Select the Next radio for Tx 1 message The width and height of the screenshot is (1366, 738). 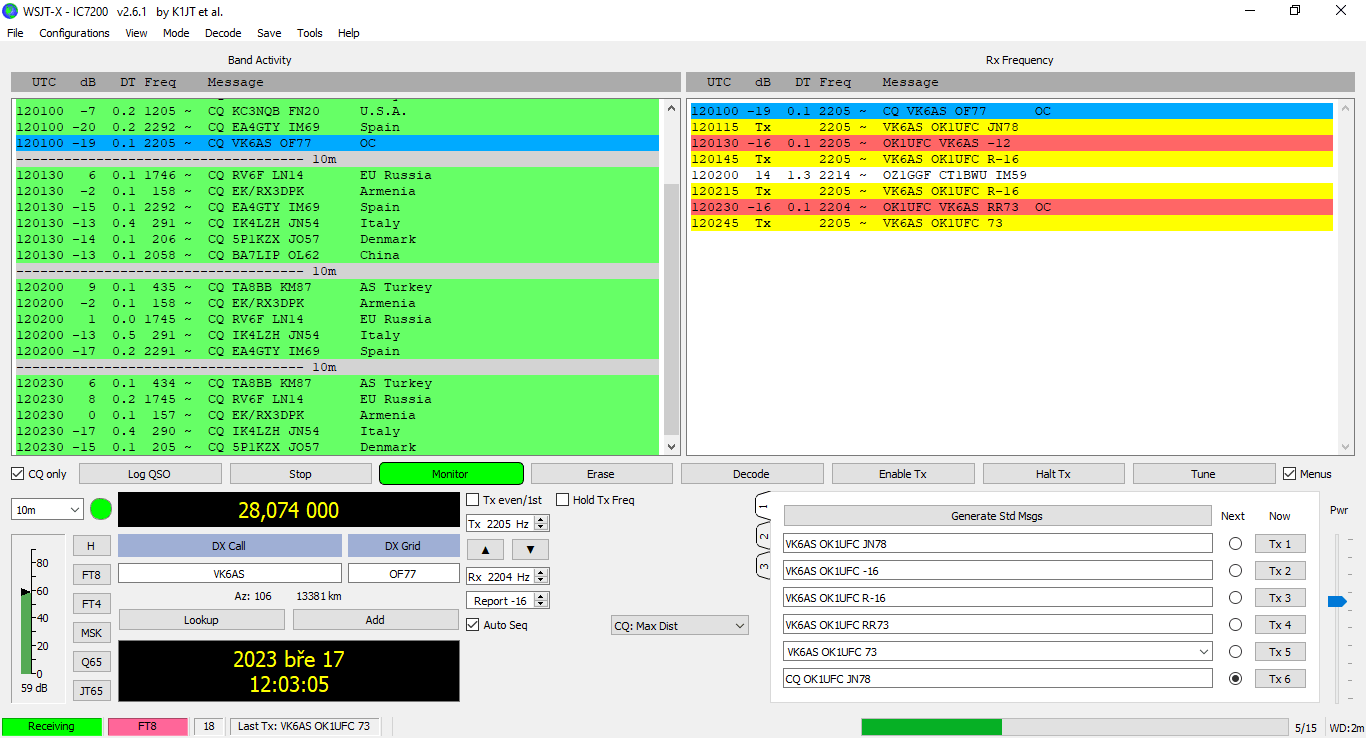tap(1235, 544)
